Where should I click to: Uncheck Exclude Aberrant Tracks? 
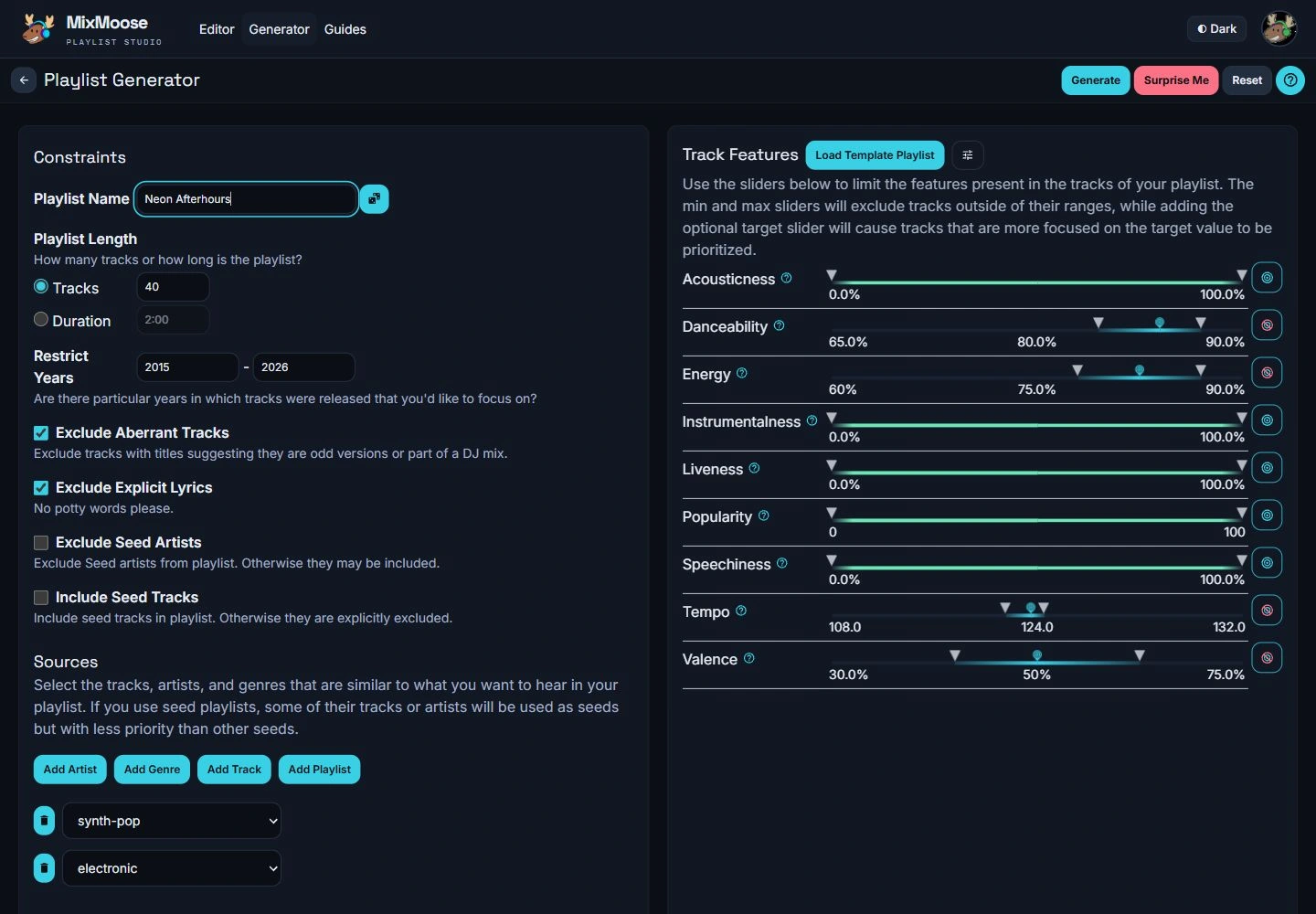click(41, 433)
